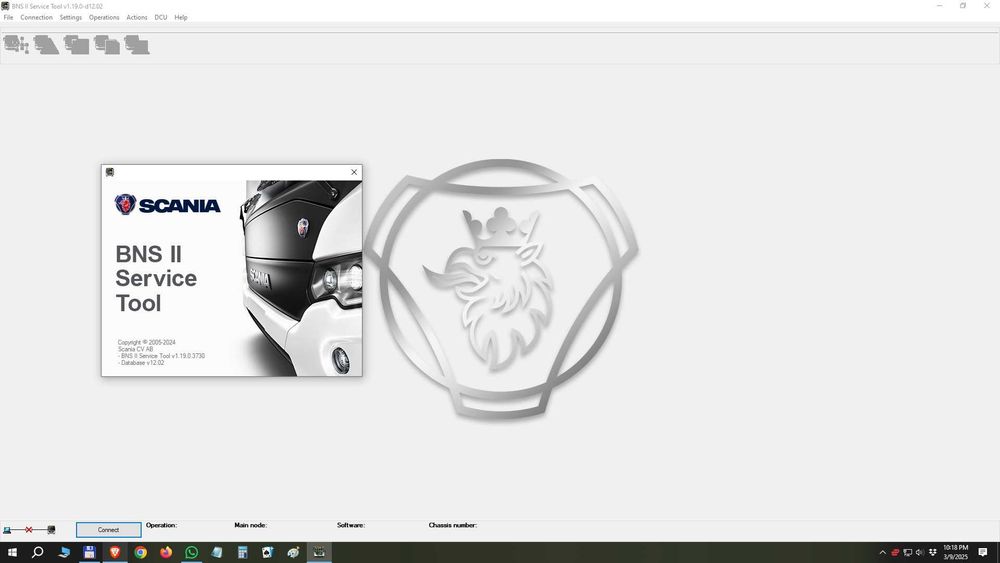Click the "BNS II Service Tool" heading text

tap(156, 279)
